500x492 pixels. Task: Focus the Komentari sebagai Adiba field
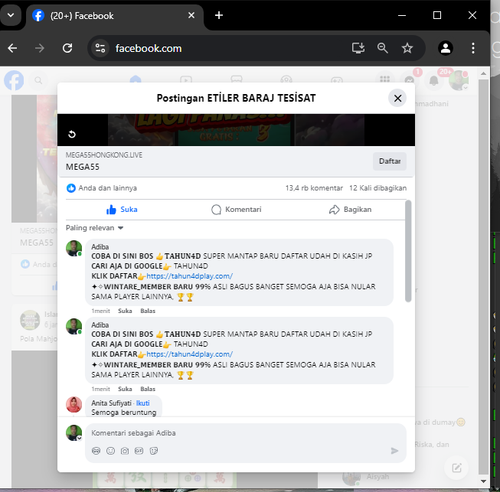coord(246,433)
